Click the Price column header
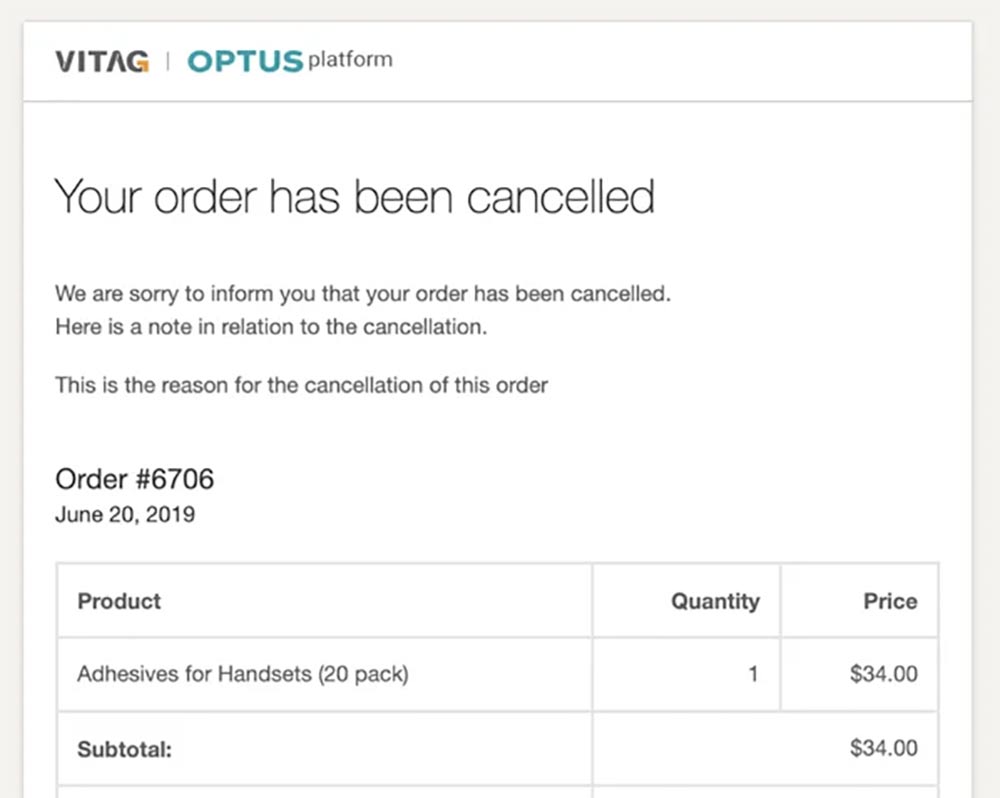The height and width of the screenshot is (798, 1000). pyautogui.click(x=890, y=601)
